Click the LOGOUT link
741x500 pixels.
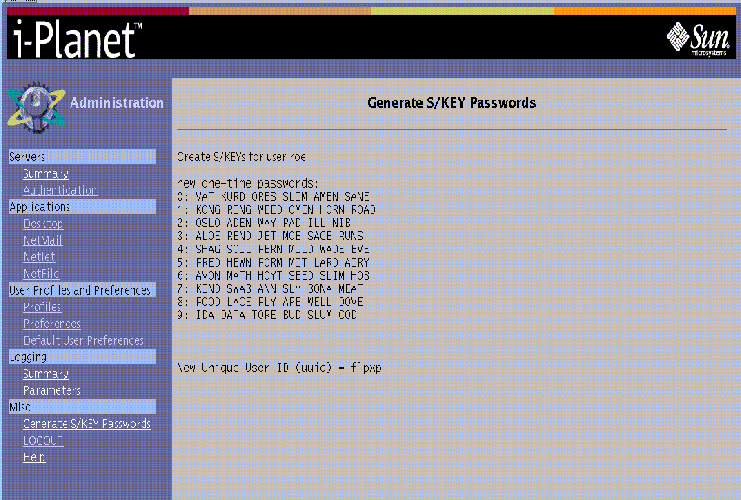tap(43, 440)
